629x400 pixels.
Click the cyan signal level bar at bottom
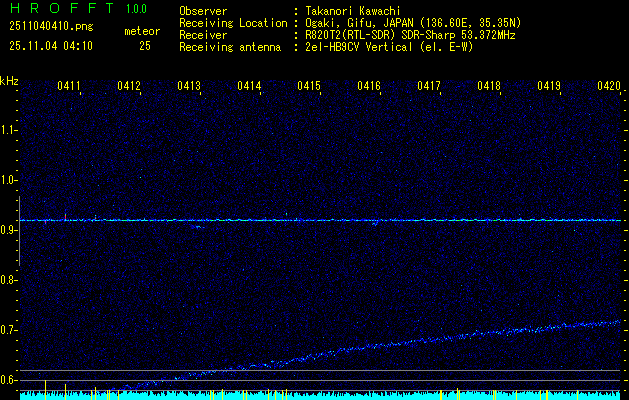320,396
